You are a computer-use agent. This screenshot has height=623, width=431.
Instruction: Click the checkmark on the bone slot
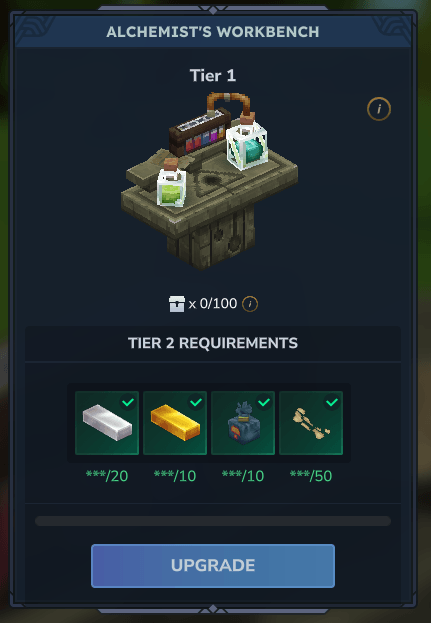coord(332,402)
